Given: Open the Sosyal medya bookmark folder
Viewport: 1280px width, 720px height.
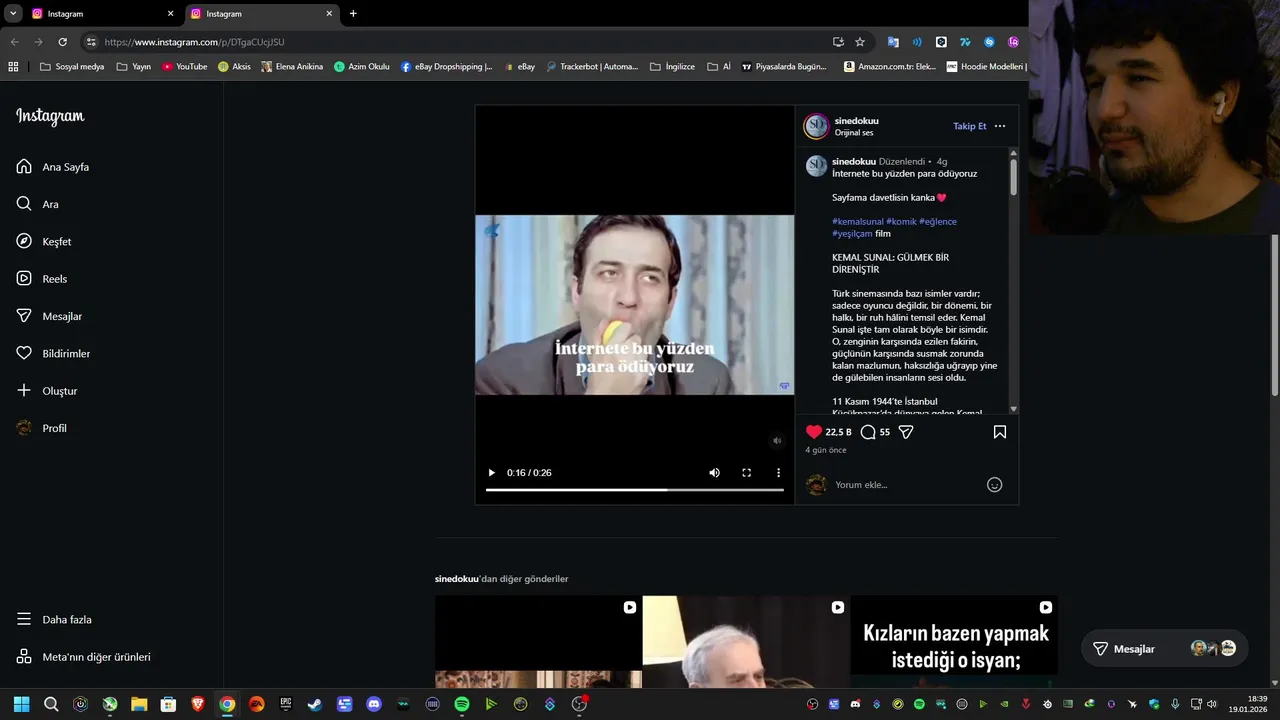Looking at the screenshot, I should click(x=72, y=67).
